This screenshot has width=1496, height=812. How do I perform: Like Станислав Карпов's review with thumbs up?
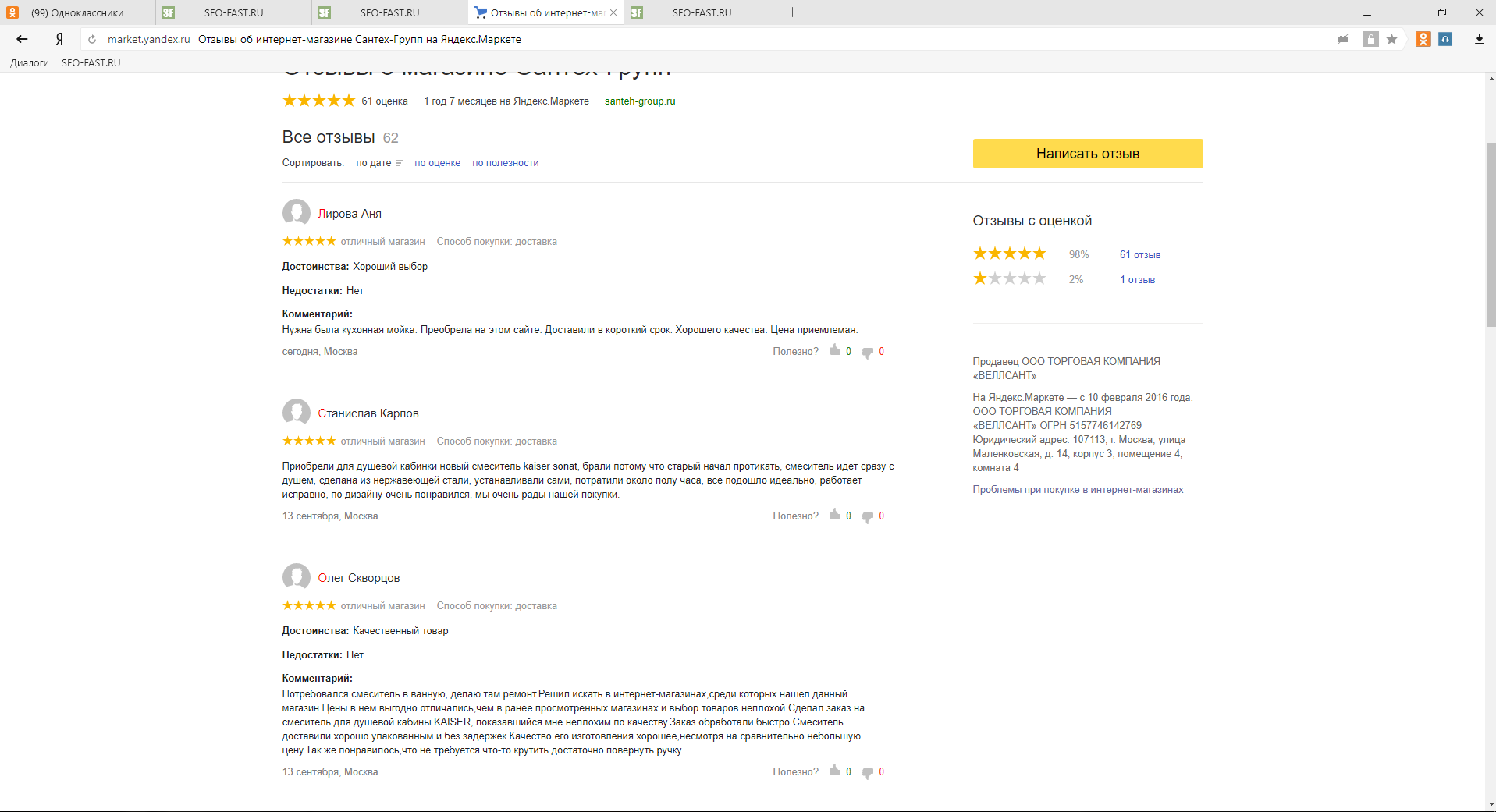tap(835, 515)
